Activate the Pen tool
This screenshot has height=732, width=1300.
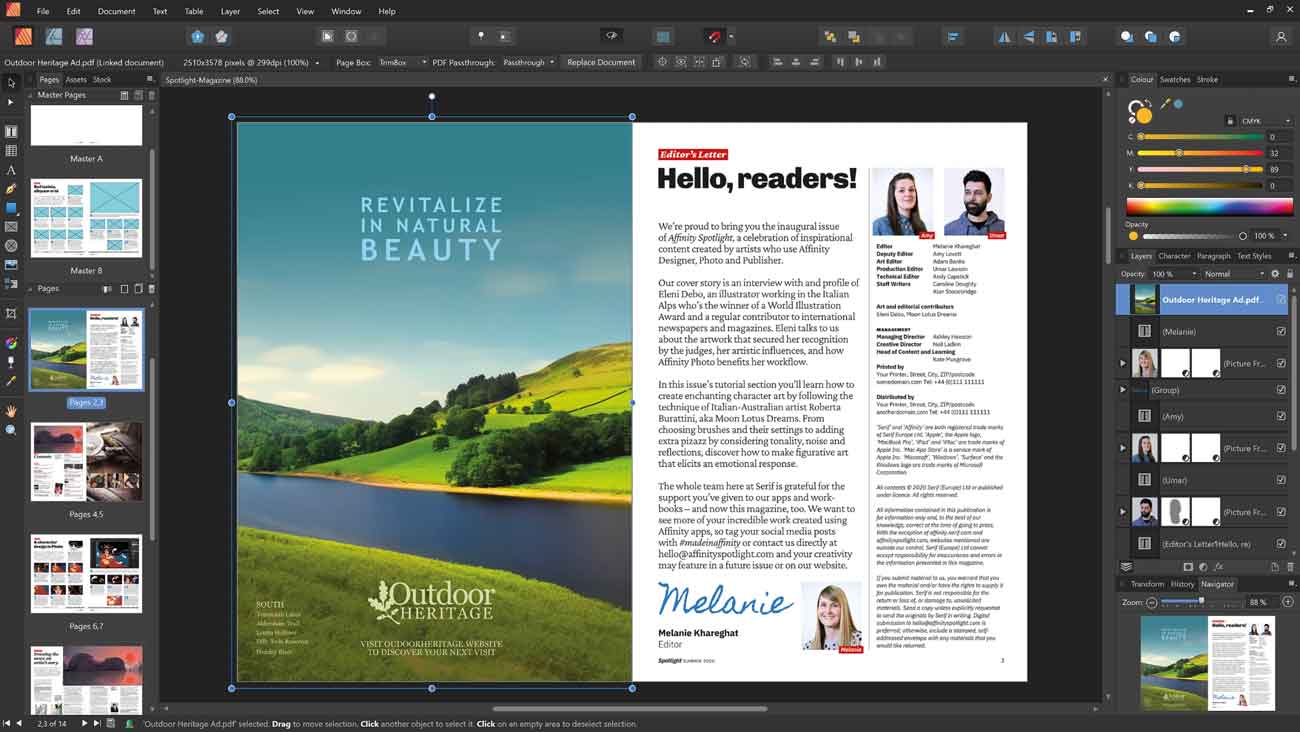pyautogui.click(x=11, y=190)
